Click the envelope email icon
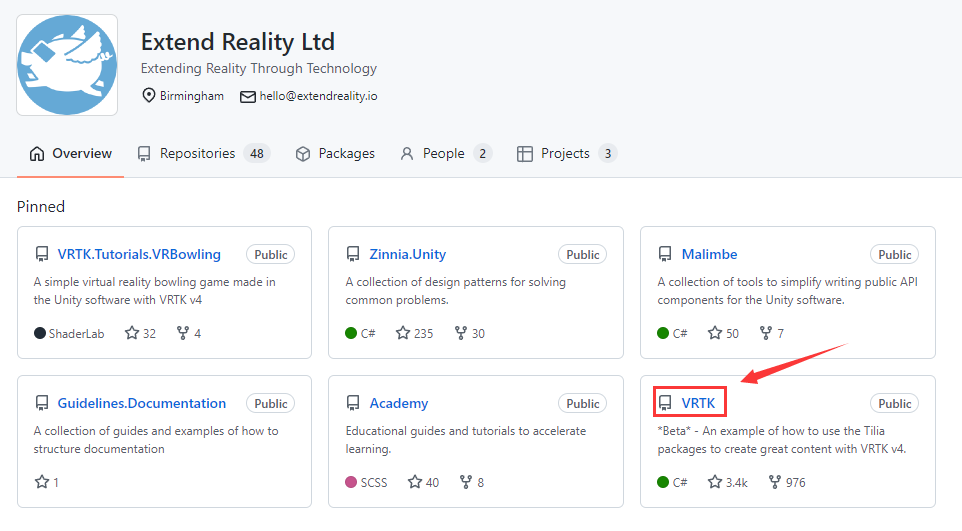The height and width of the screenshot is (531, 962). point(248,97)
